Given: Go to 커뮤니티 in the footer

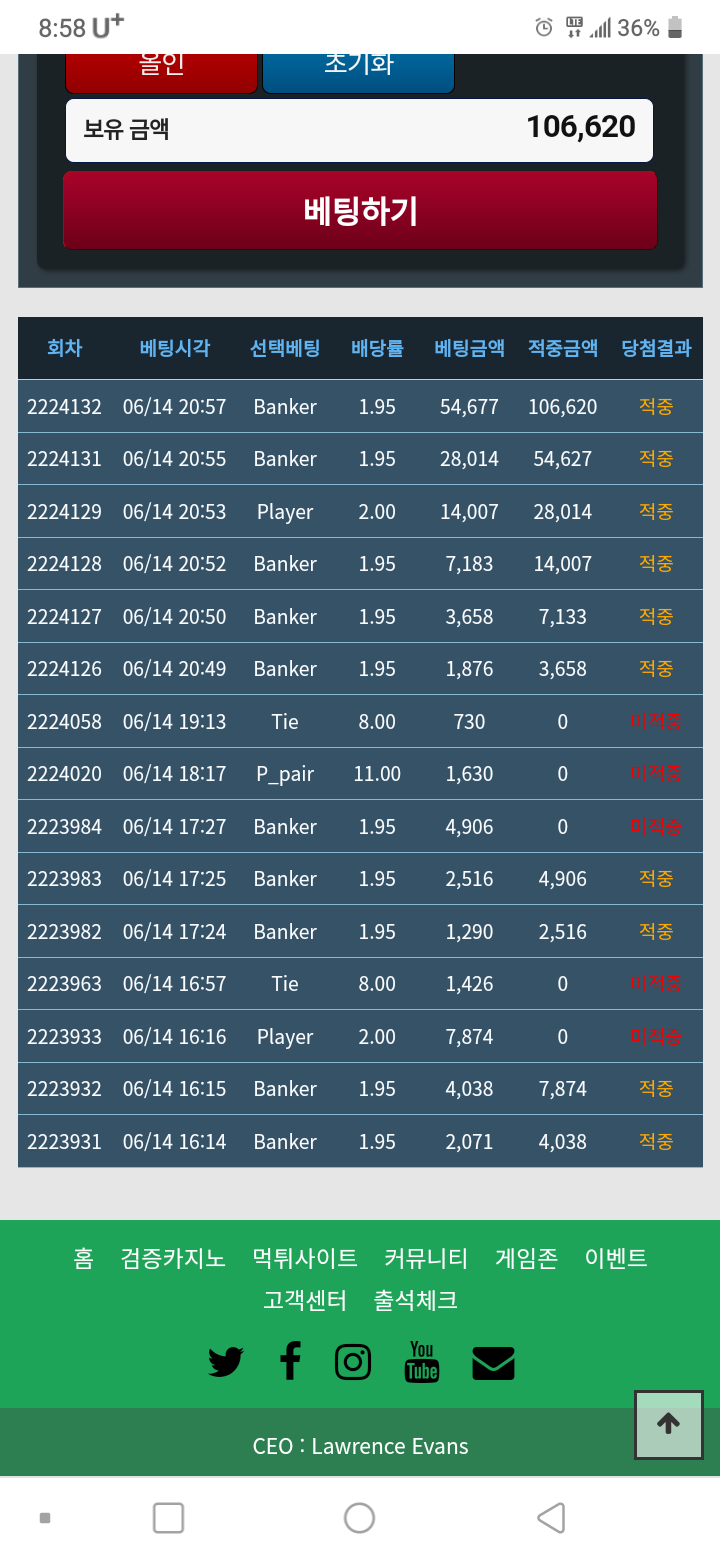Looking at the screenshot, I should click(x=426, y=1258).
